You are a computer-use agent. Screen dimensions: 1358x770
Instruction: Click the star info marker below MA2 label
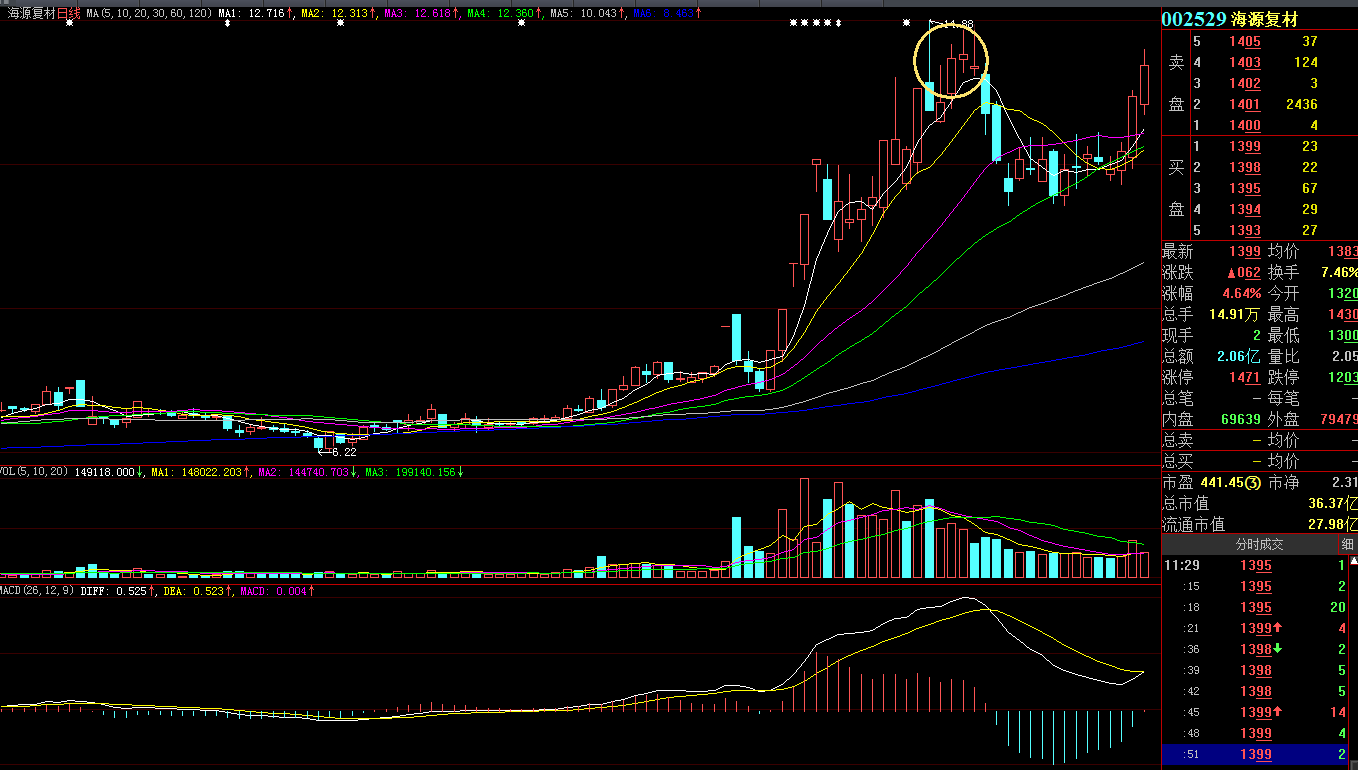[x=340, y=22]
